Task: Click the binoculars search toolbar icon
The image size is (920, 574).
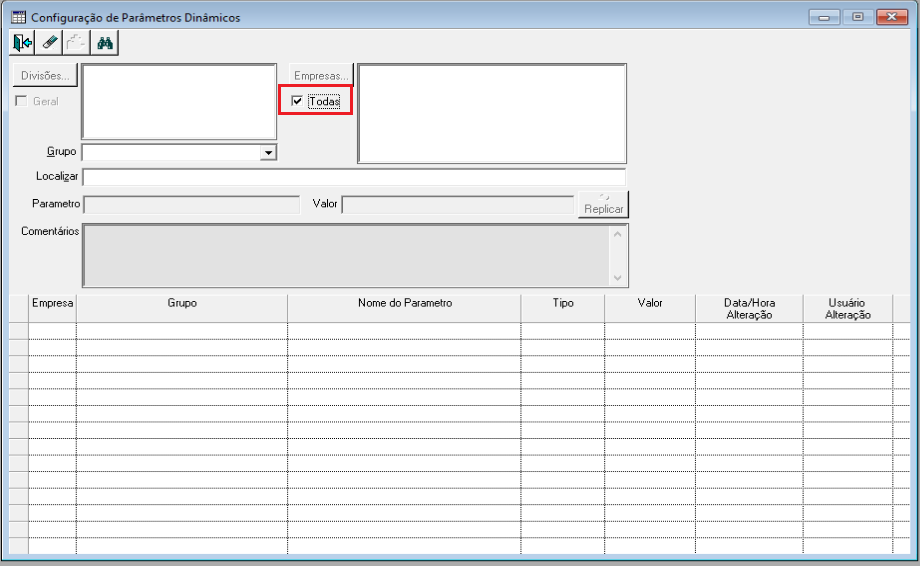Action: pyautogui.click(x=105, y=43)
